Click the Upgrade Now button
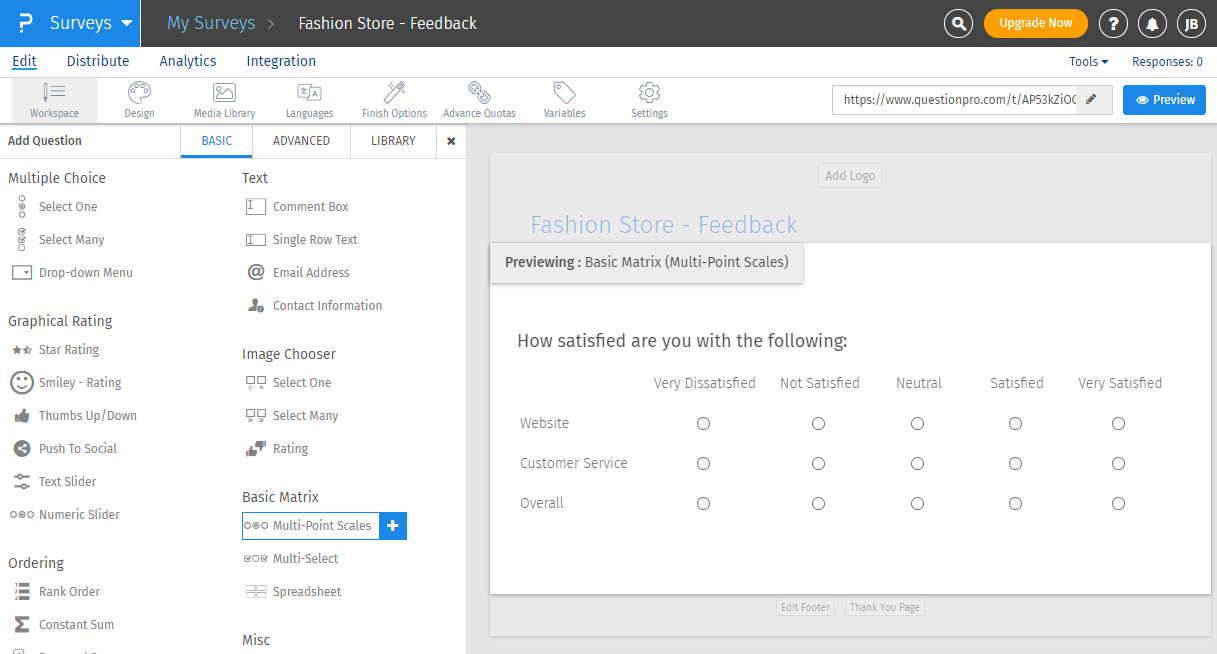Screen dimensions: 1217x654 1036,22
